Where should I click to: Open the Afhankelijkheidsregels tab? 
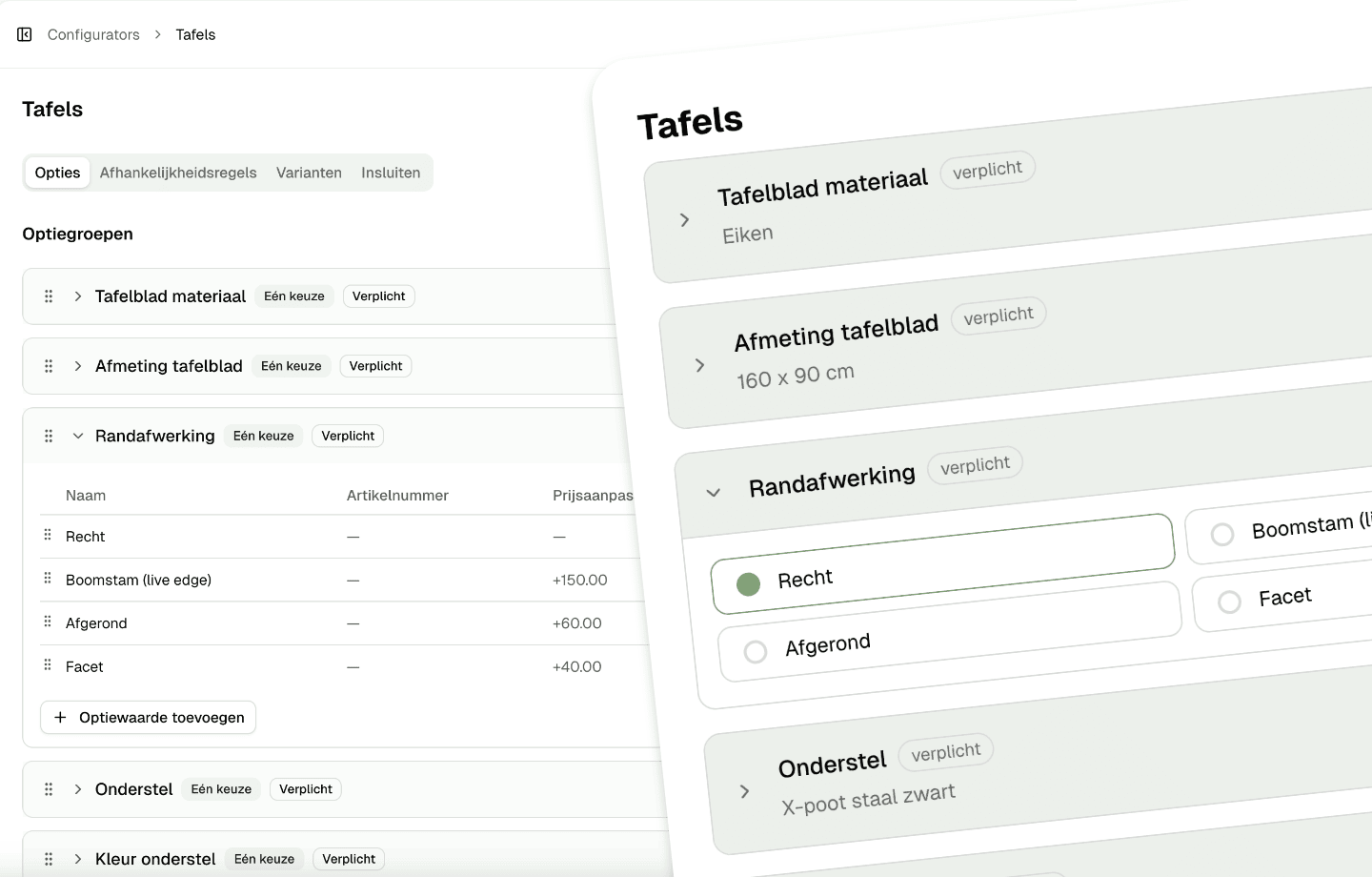(178, 173)
